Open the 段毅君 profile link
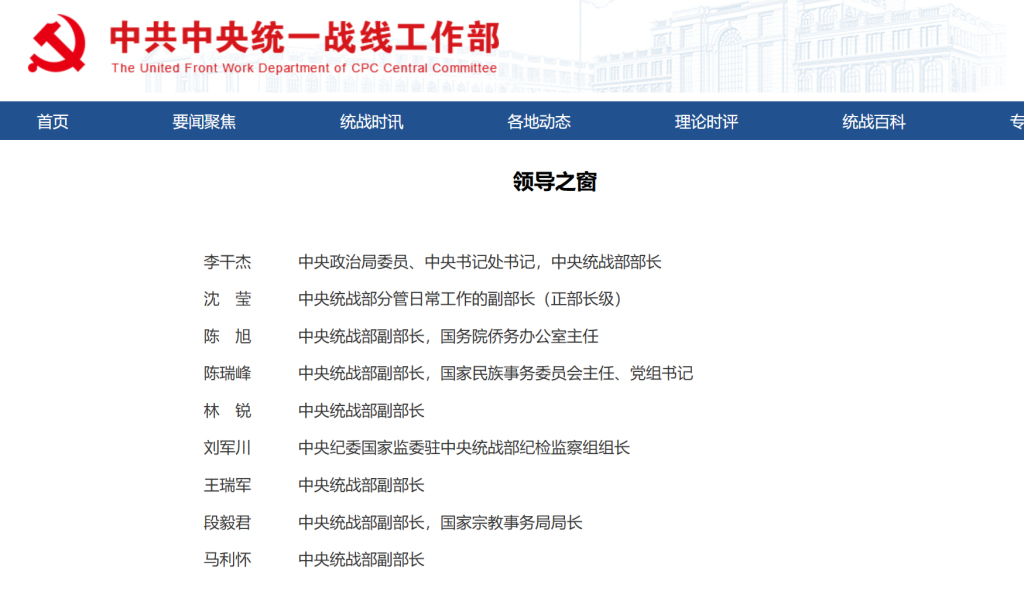Image resolution: width=1024 pixels, height=594 pixels. [227, 522]
